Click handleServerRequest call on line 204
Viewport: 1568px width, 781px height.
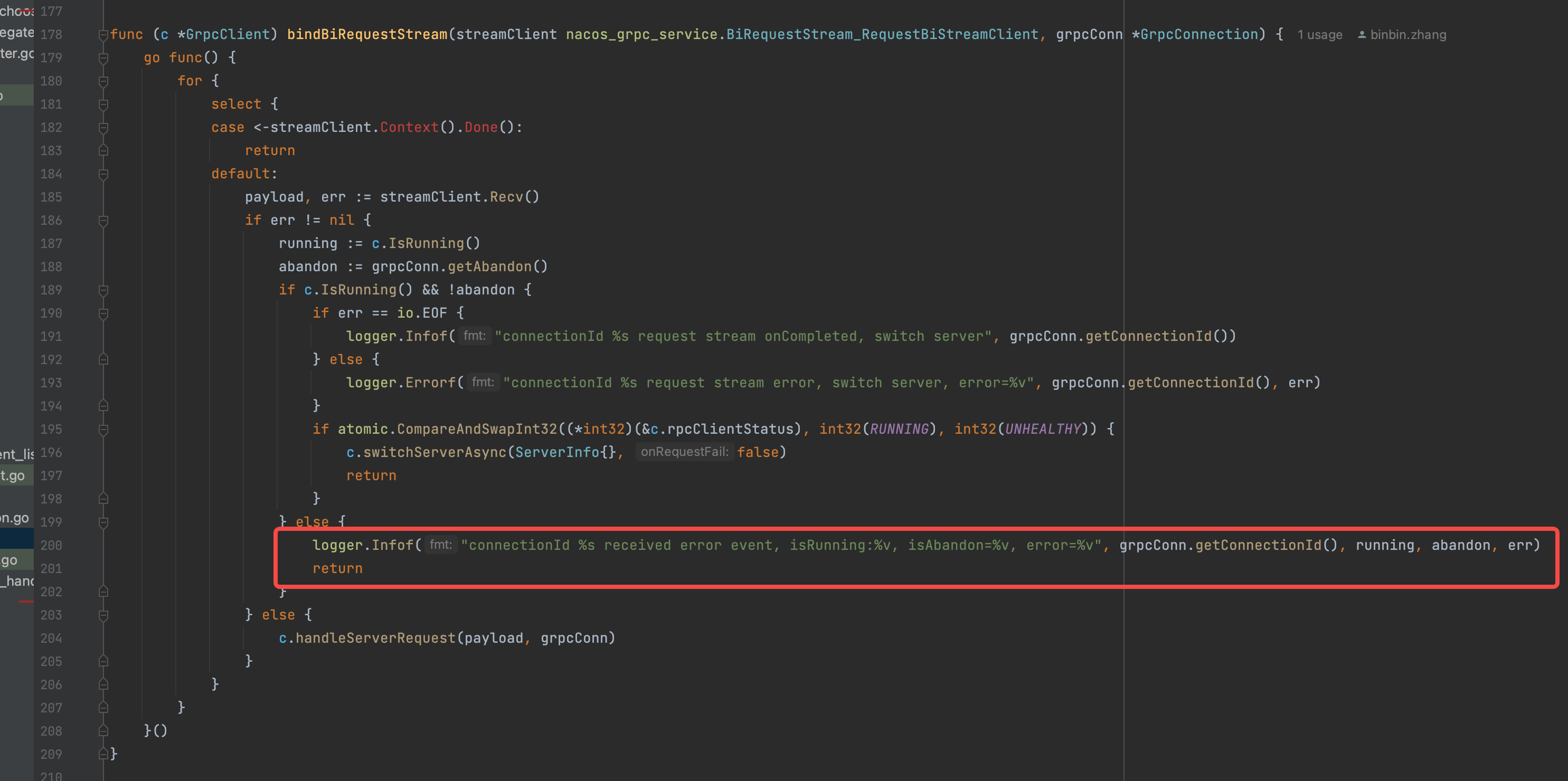(375, 638)
